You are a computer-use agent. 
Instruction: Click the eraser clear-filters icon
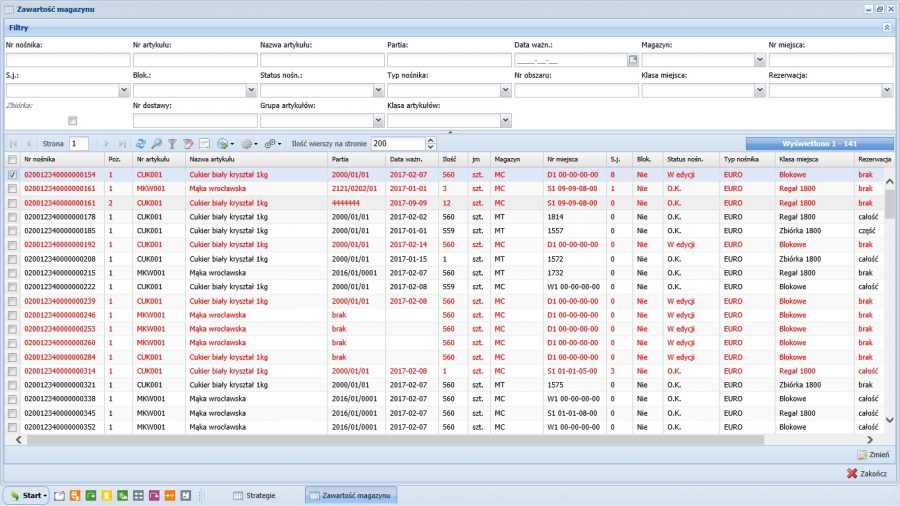pos(188,144)
